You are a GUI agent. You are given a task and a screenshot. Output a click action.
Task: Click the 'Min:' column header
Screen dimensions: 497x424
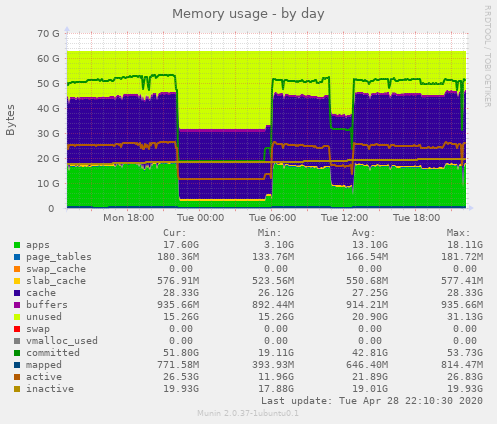click(269, 233)
